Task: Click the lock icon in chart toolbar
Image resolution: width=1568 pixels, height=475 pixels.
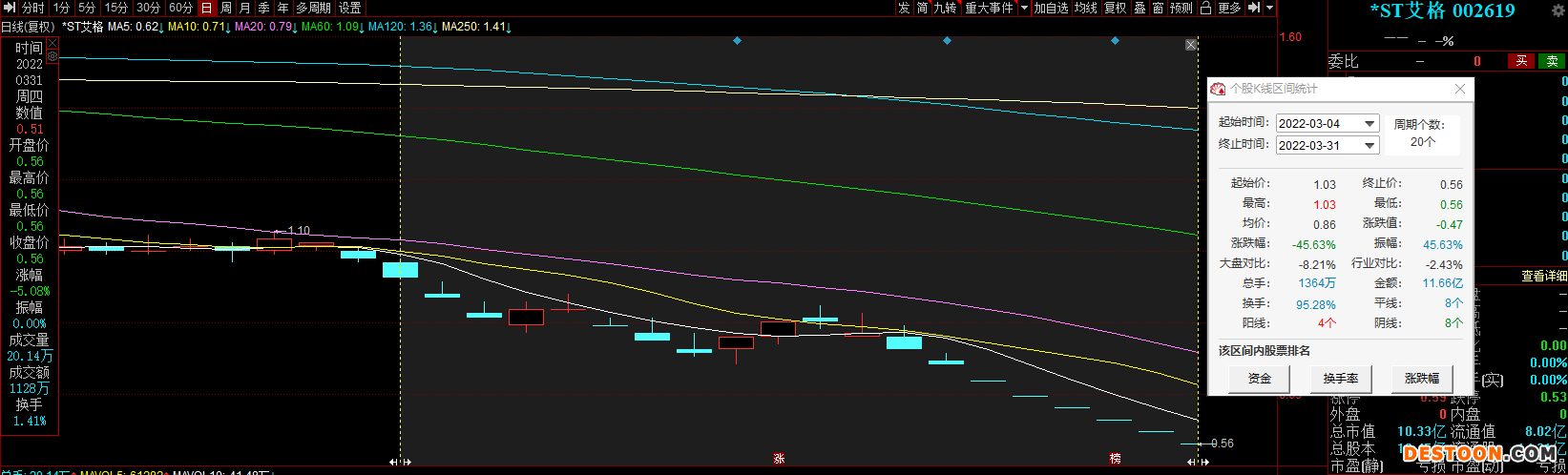Action: coord(1205,8)
